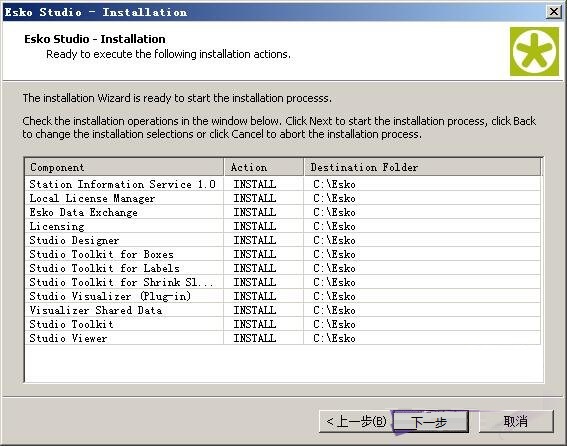Cancel installation with the 取消 button
Viewport: 567px width, 446px height.
pyautogui.click(x=516, y=421)
